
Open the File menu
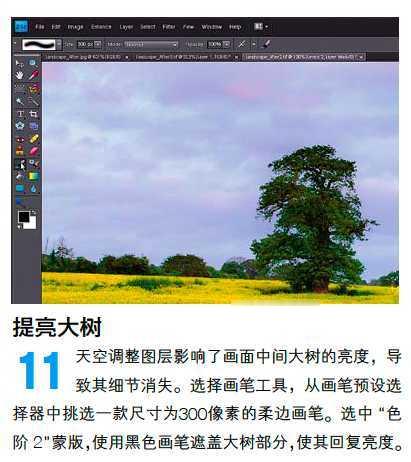pyautogui.click(x=40, y=27)
